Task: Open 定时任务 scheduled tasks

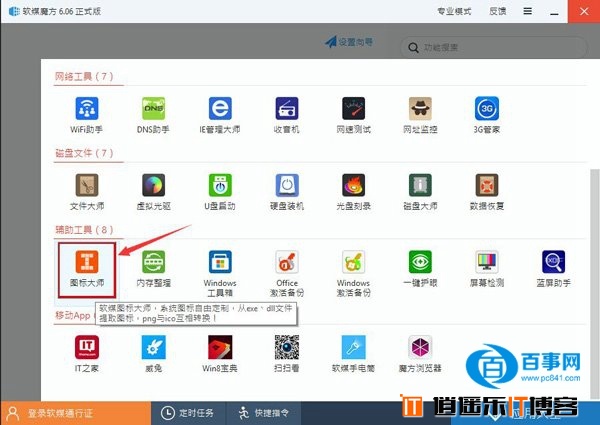Action: (188, 413)
